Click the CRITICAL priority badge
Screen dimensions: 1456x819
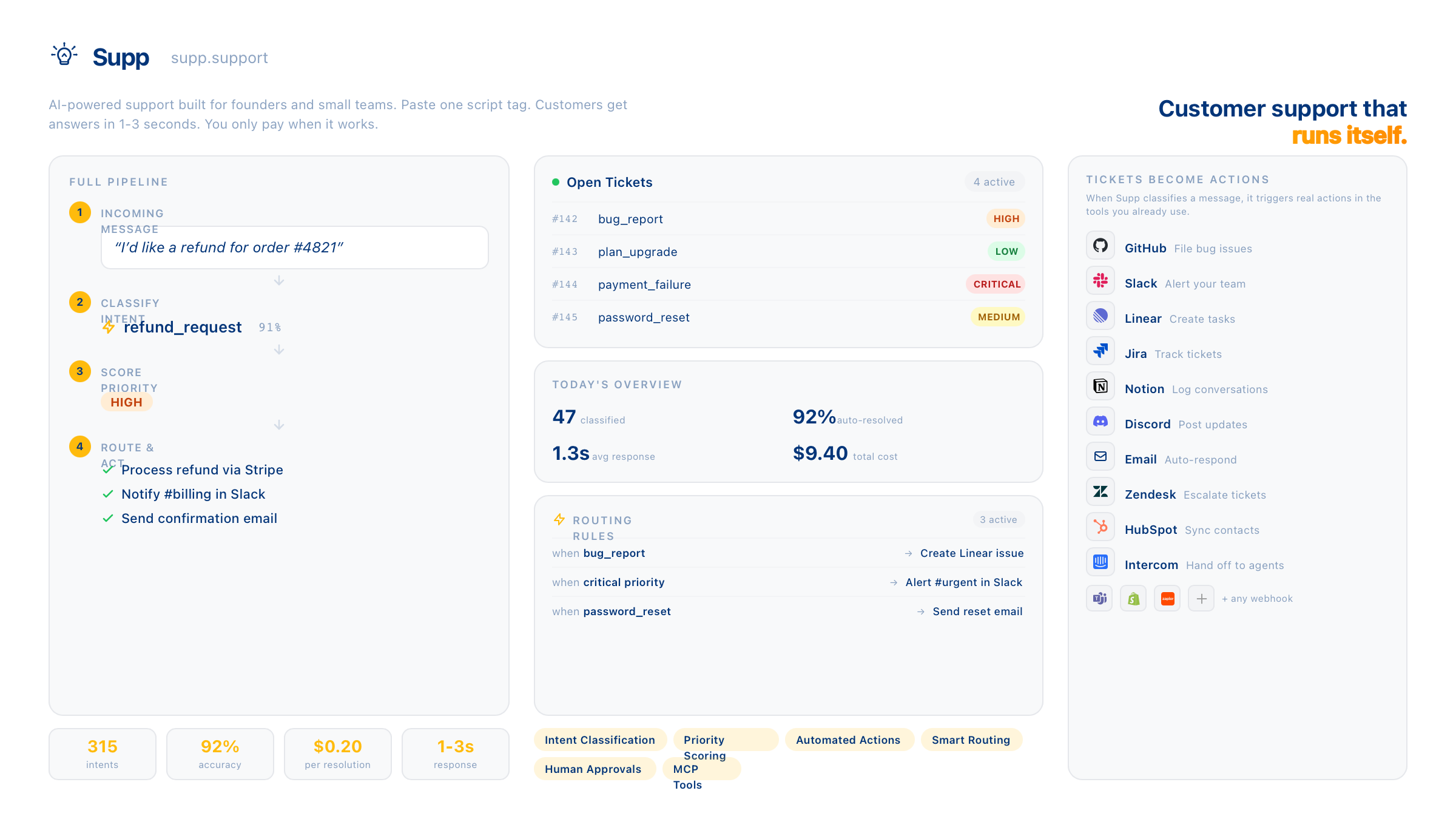(x=996, y=285)
